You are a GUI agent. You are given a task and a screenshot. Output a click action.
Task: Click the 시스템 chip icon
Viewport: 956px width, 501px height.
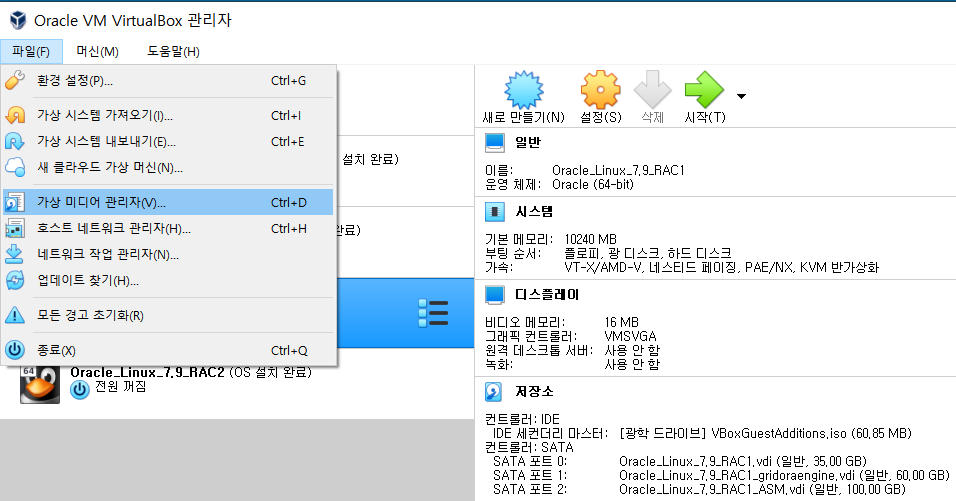(494, 212)
